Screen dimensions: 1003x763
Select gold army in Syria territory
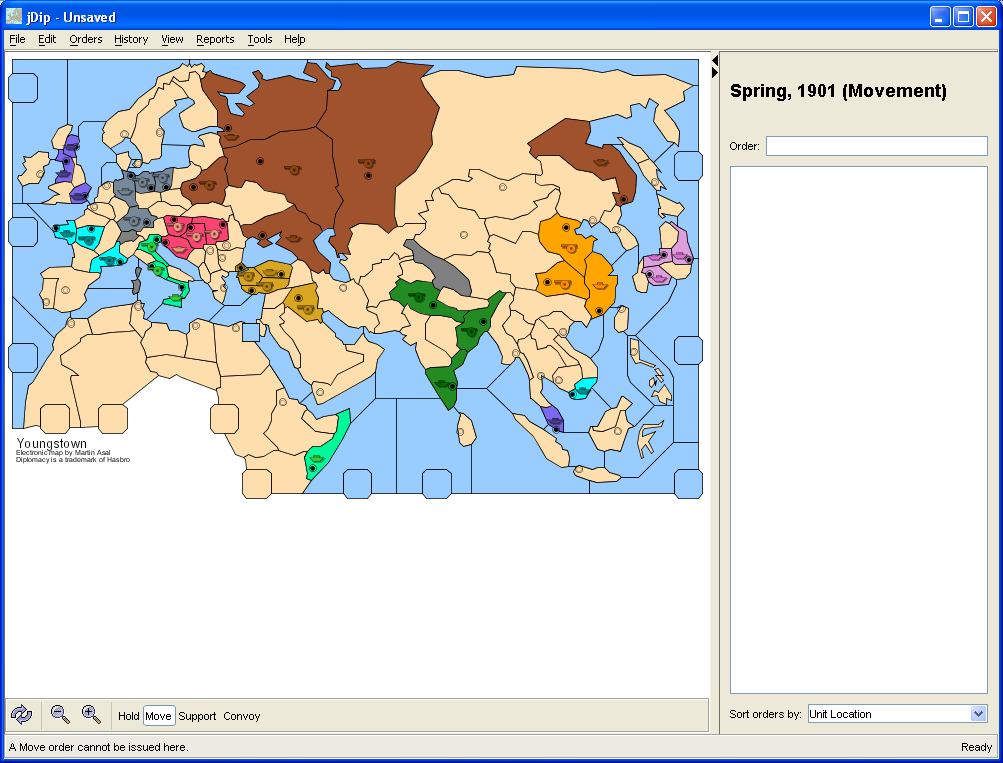tap(305, 309)
